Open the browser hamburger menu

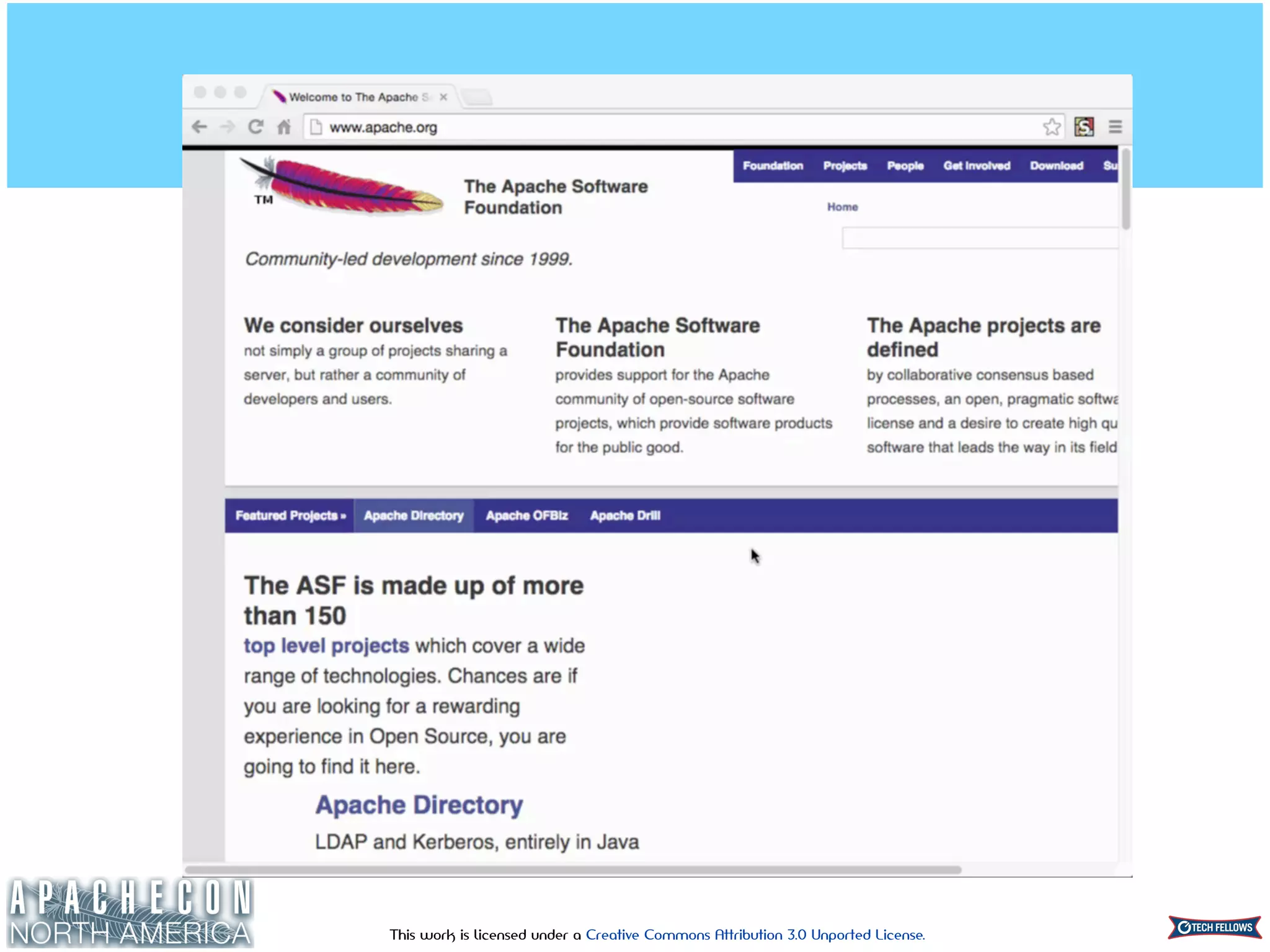[1115, 127]
